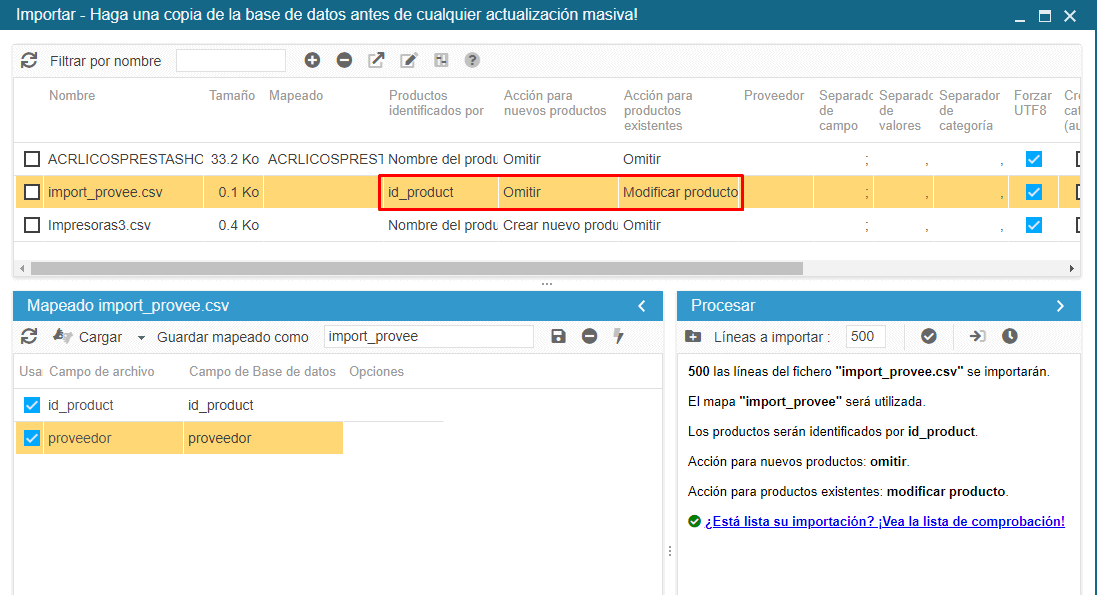Refresh the import file list
This screenshot has width=1097, height=595.
[29, 61]
